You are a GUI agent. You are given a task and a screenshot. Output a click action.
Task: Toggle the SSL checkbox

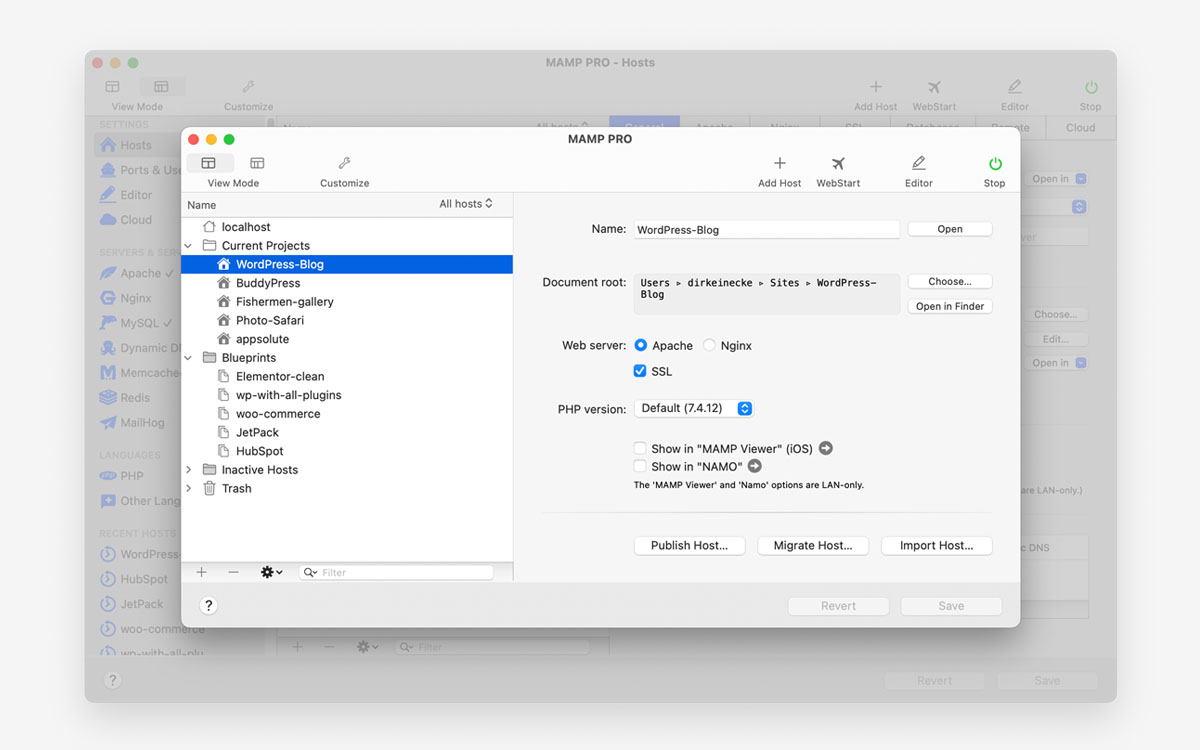tap(640, 371)
